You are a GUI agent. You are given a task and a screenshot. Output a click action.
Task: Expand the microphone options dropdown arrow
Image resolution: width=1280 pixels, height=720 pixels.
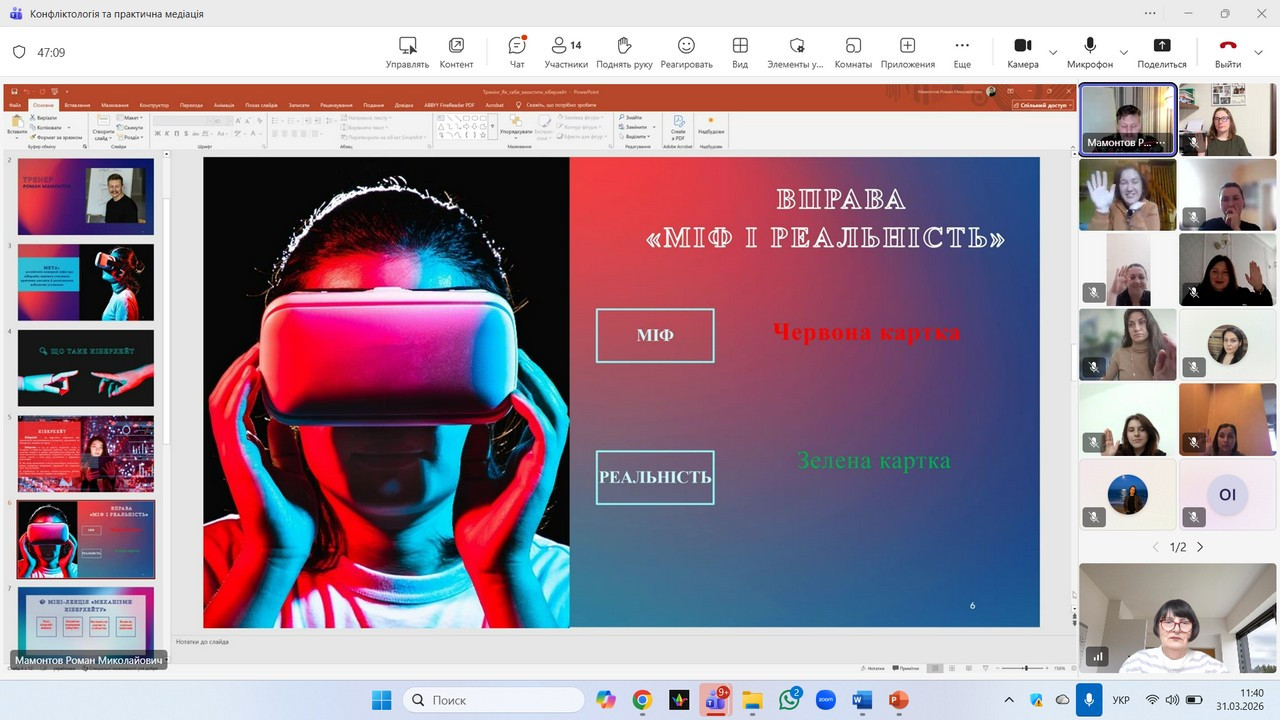click(1123, 52)
